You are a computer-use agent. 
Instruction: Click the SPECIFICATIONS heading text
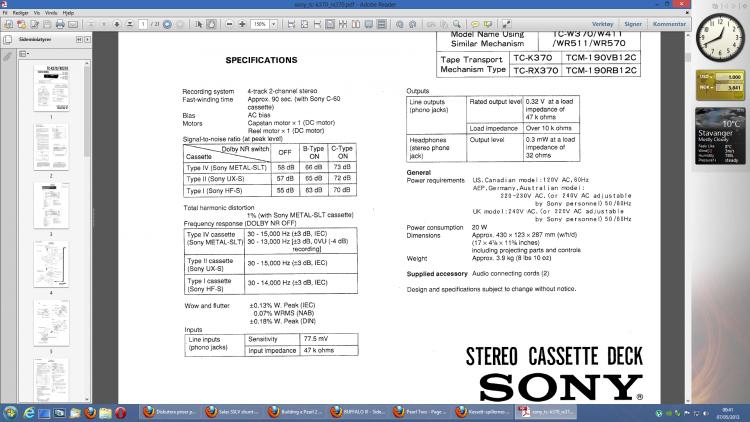click(261, 60)
